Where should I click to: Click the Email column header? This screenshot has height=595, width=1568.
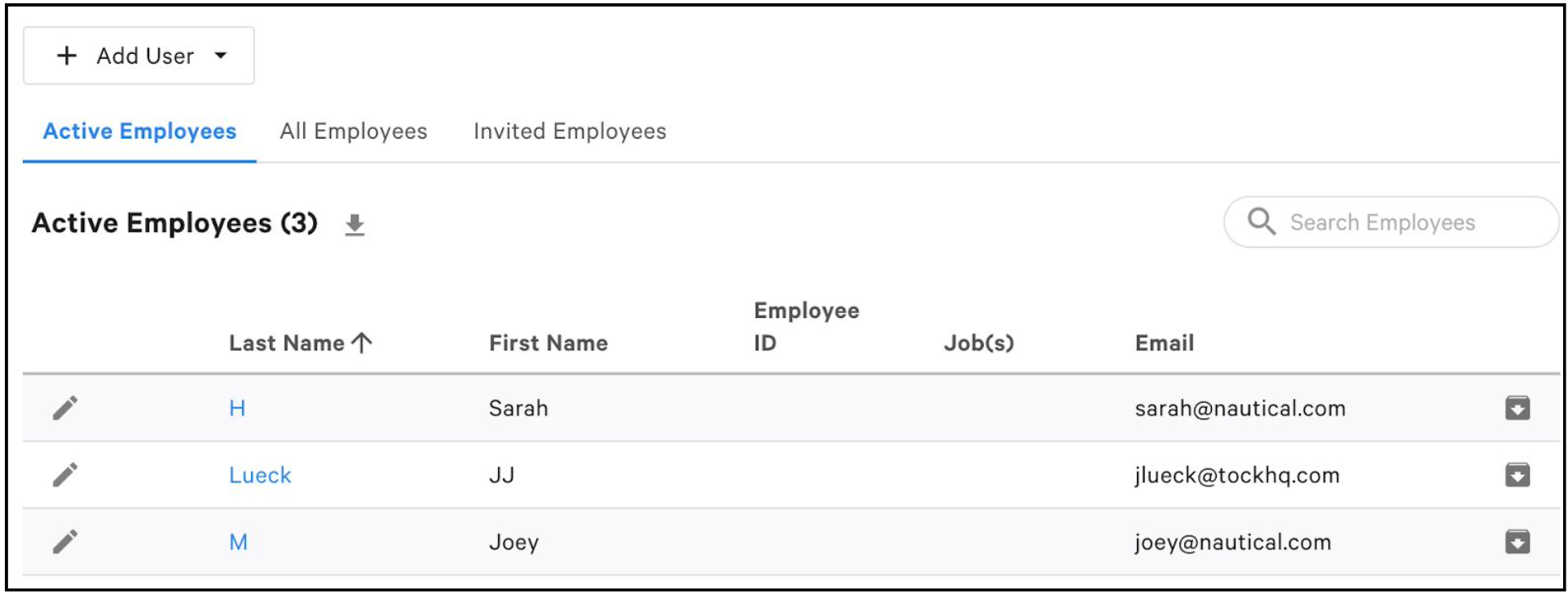[x=1163, y=342]
